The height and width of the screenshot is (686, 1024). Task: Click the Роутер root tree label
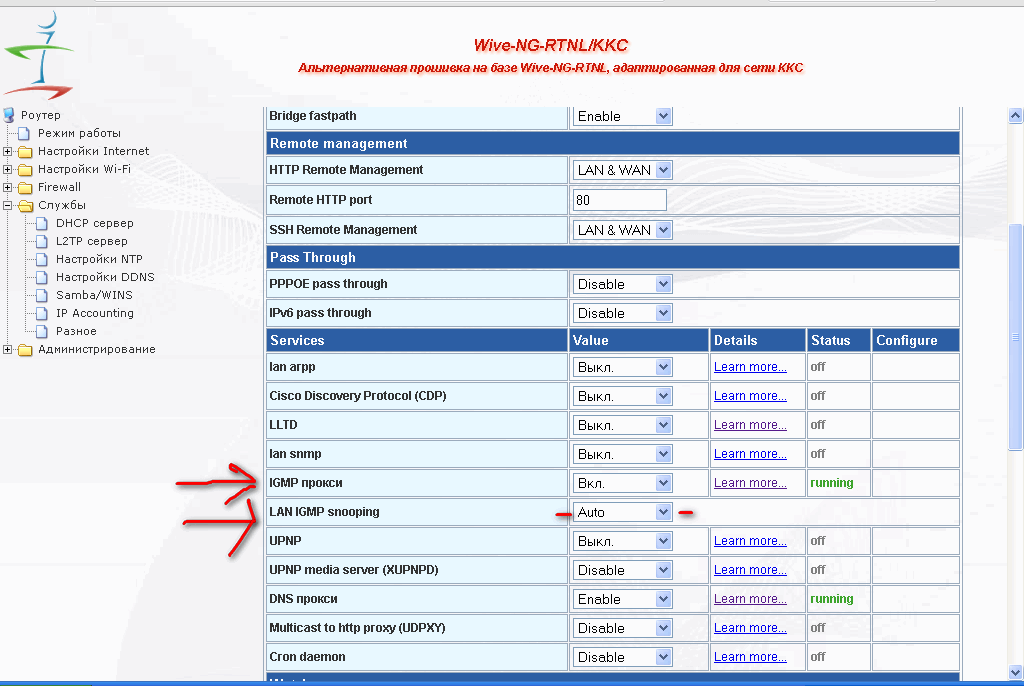[x=40, y=115]
